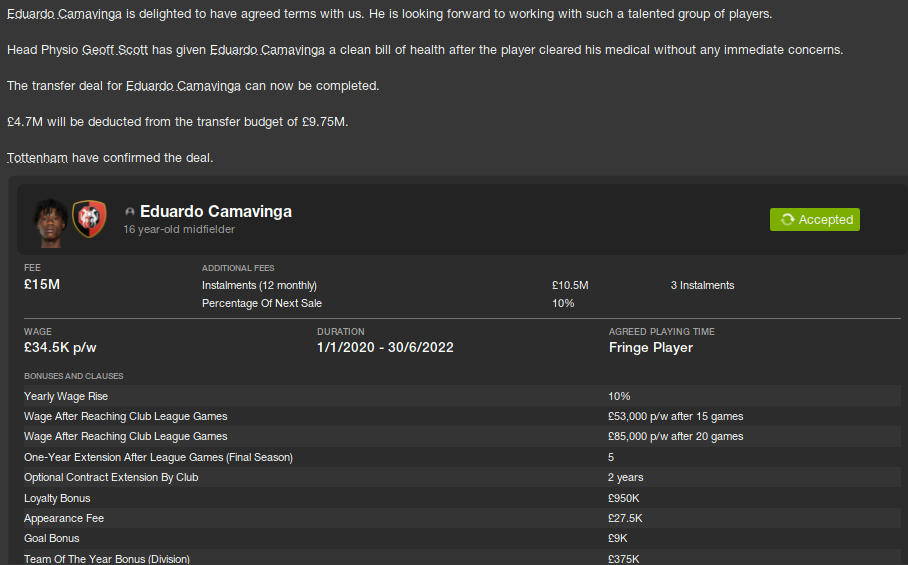Click the Fringe Player agreed playing time
The height and width of the screenshot is (565, 908).
pyautogui.click(x=650, y=348)
